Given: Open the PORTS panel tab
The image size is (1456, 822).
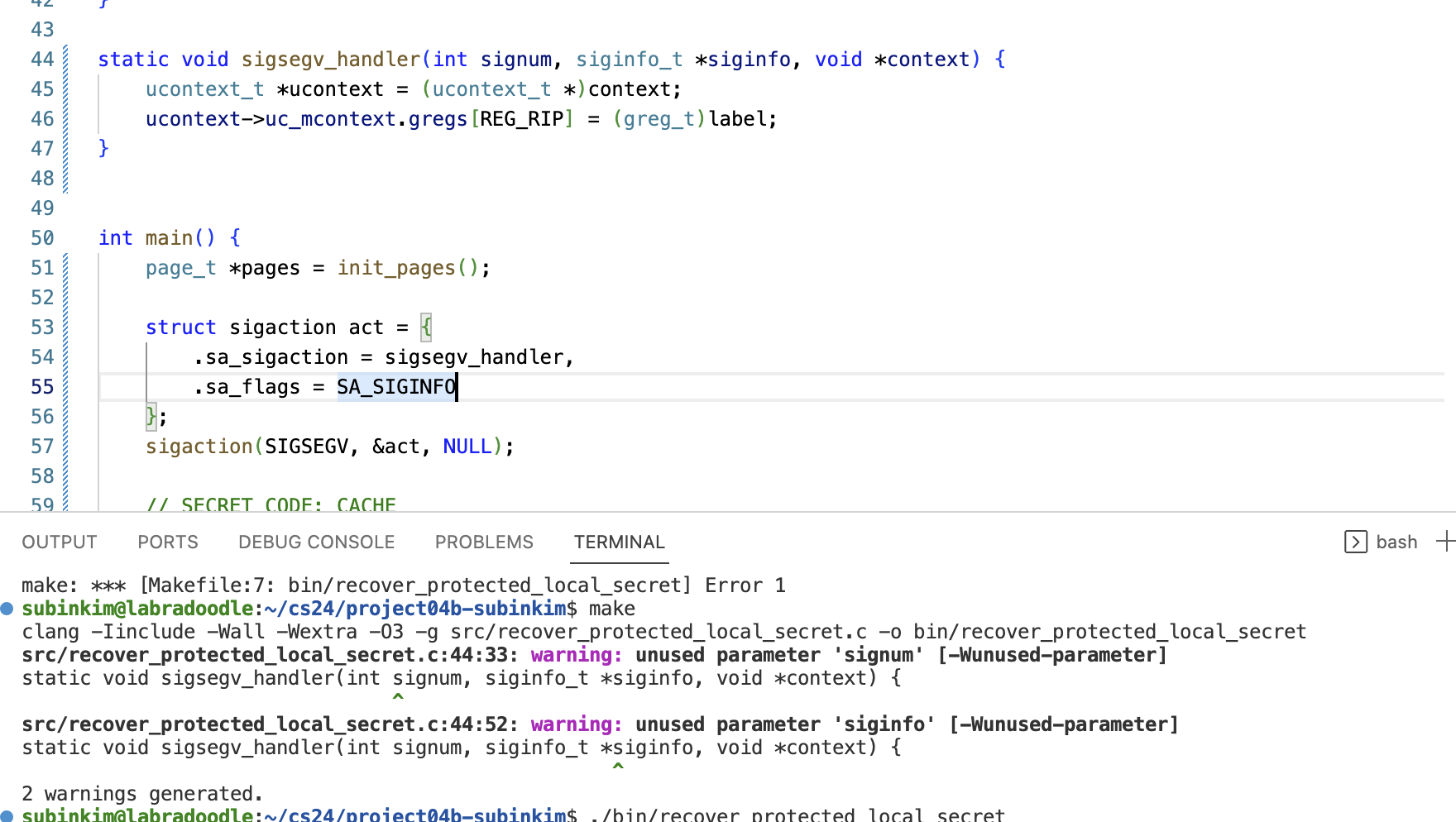Looking at the screenshot, I should (168, 542).
